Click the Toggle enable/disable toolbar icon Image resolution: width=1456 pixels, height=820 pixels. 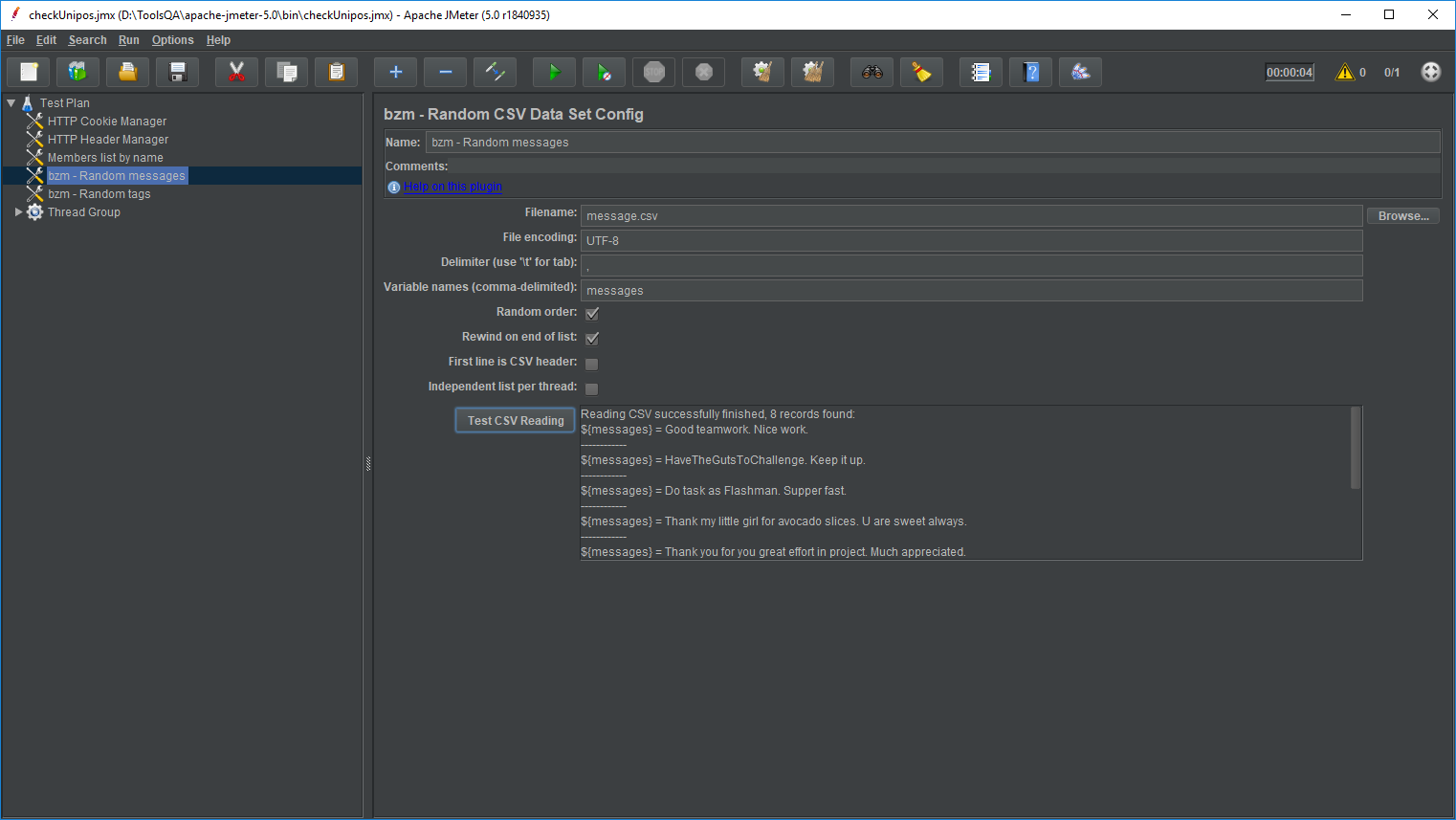pyautogui.click(x=496, y=72)
